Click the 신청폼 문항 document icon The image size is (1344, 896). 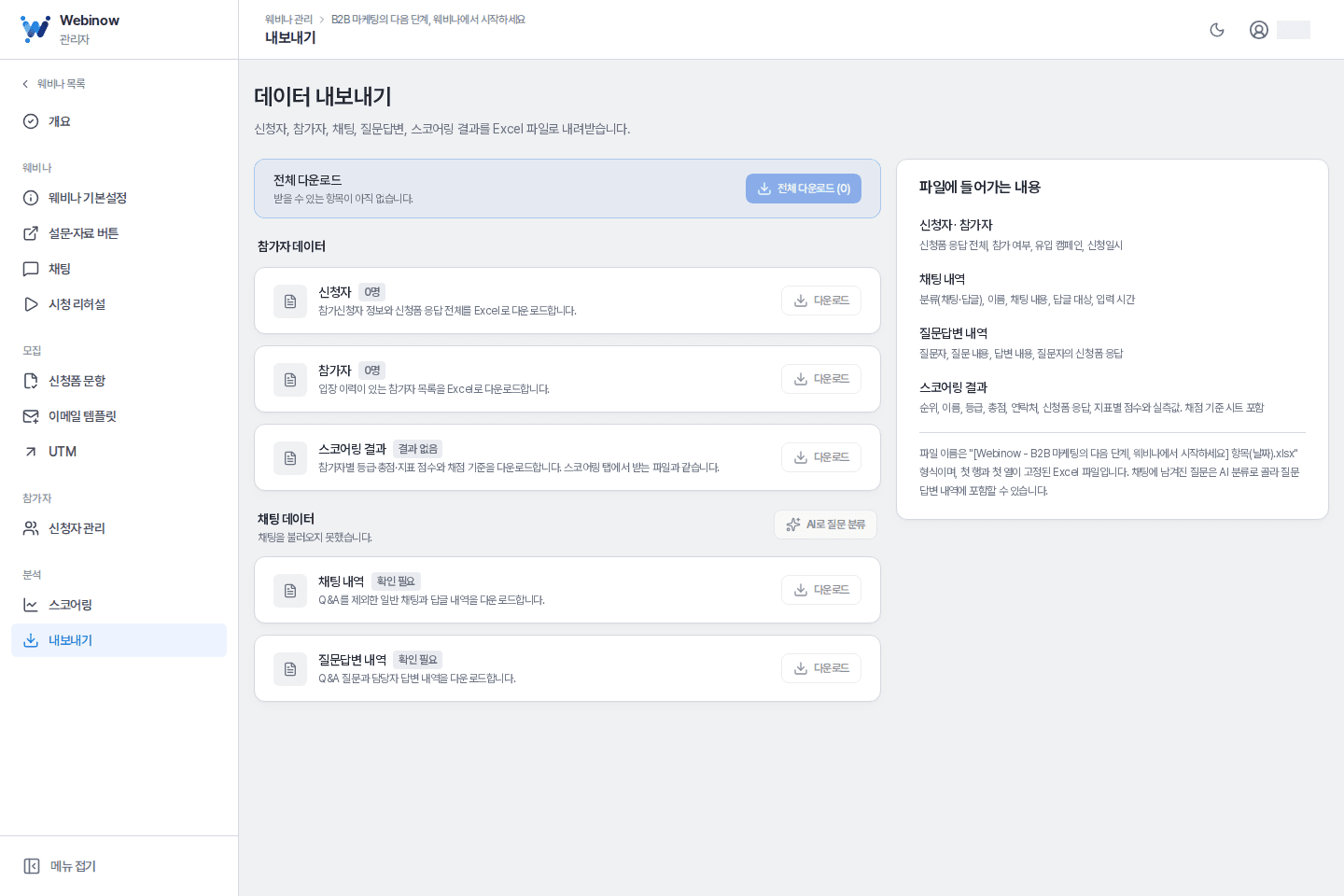point(31,381)
